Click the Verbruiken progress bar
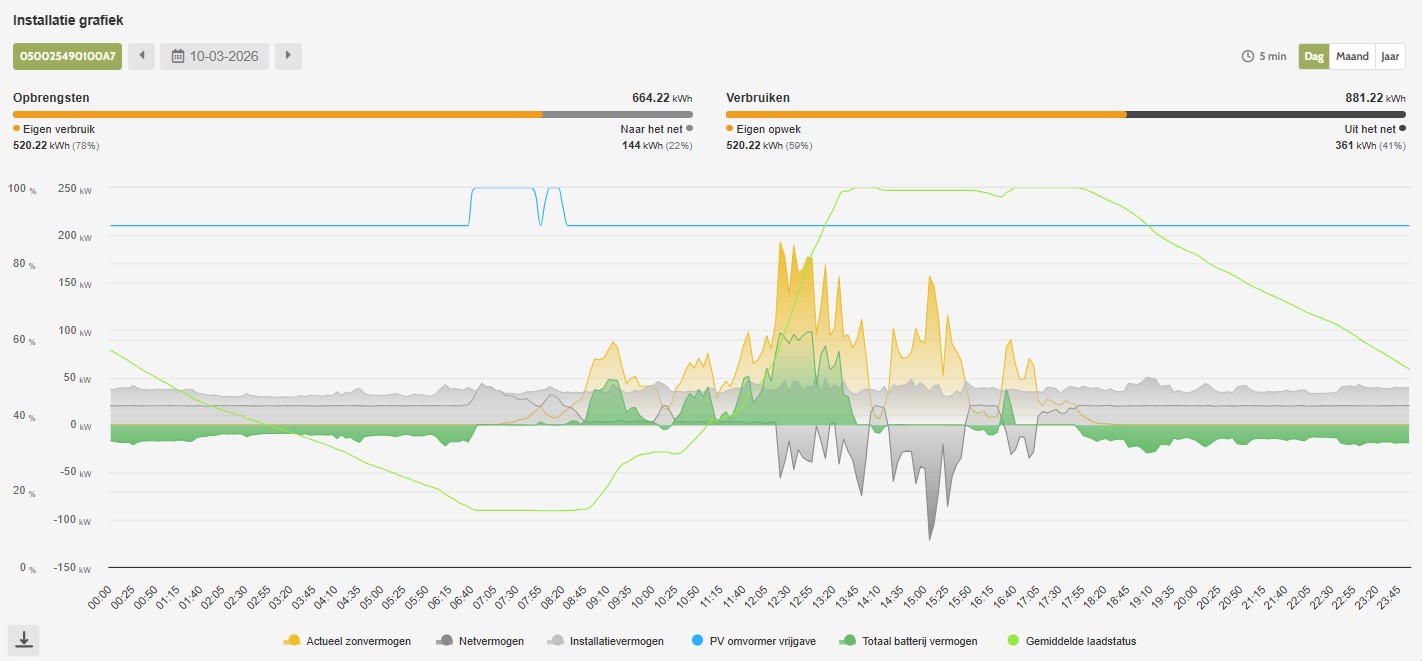This screenshot has width=1422, height=661. pos(1065,114)
